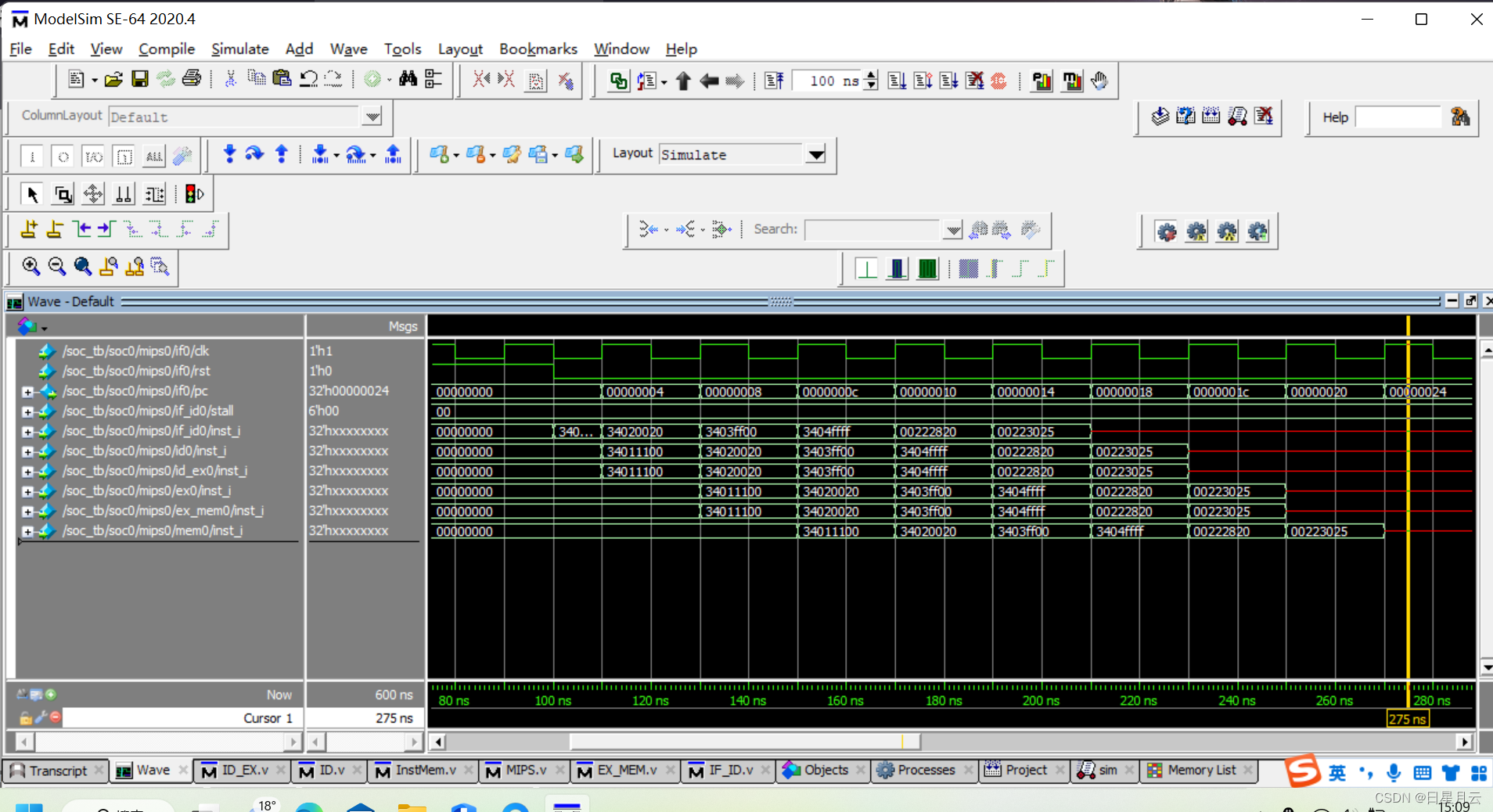Toggle the I/O ports filter button
Screen dimensions: 1493x812
click(x=93, y=156)
